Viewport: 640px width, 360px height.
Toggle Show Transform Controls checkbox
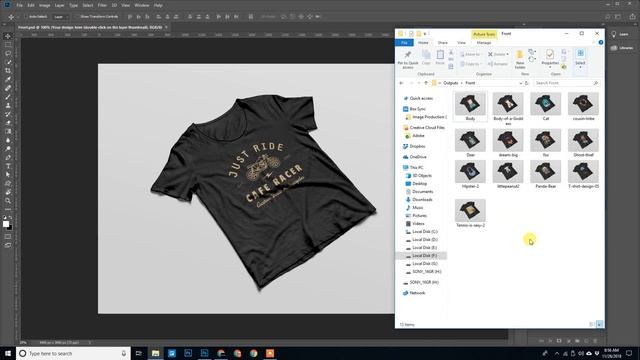click(76, 17)
